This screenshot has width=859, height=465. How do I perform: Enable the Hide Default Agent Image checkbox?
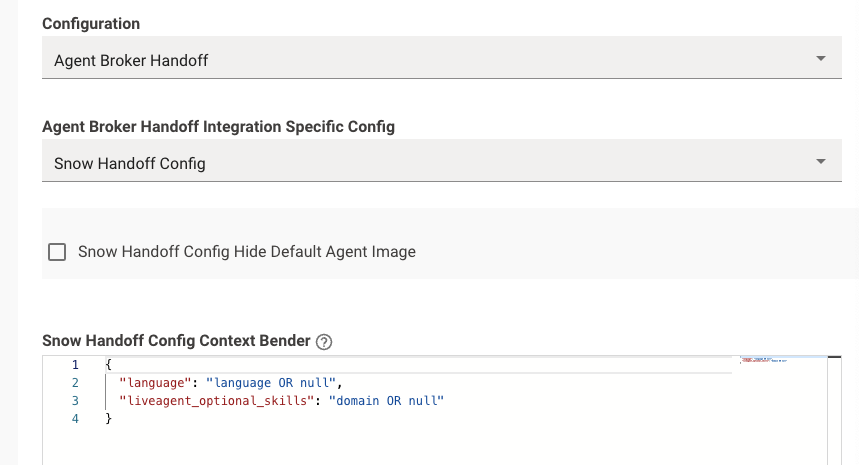pos(57,252)
